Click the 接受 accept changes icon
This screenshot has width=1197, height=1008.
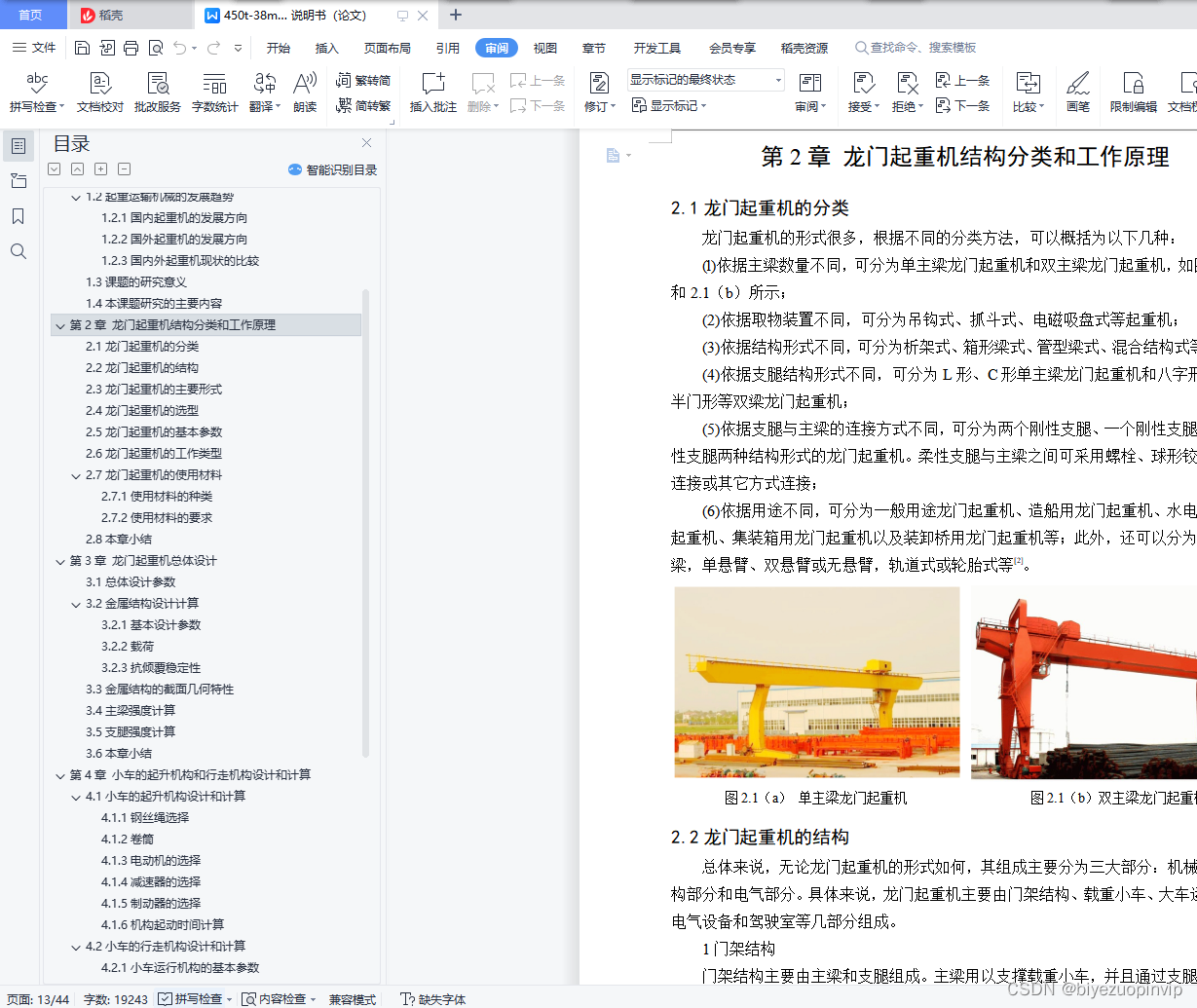(x=863, y=84)
